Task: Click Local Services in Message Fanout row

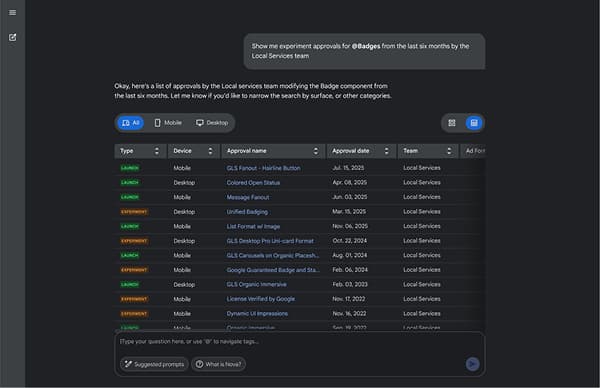Action: click(422, 197)
